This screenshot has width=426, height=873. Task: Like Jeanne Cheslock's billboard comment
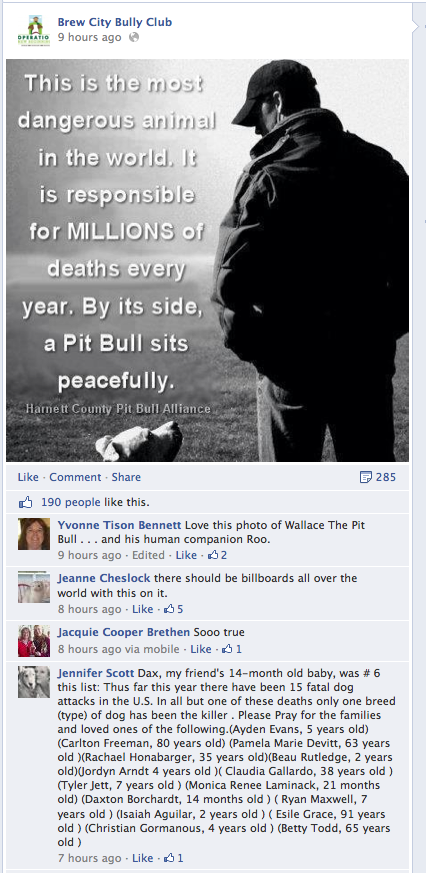pos(143,609)
